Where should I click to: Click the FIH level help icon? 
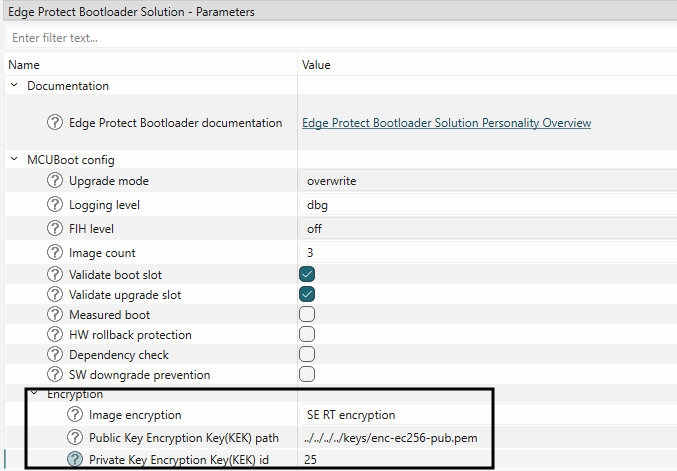coord(55,229)
